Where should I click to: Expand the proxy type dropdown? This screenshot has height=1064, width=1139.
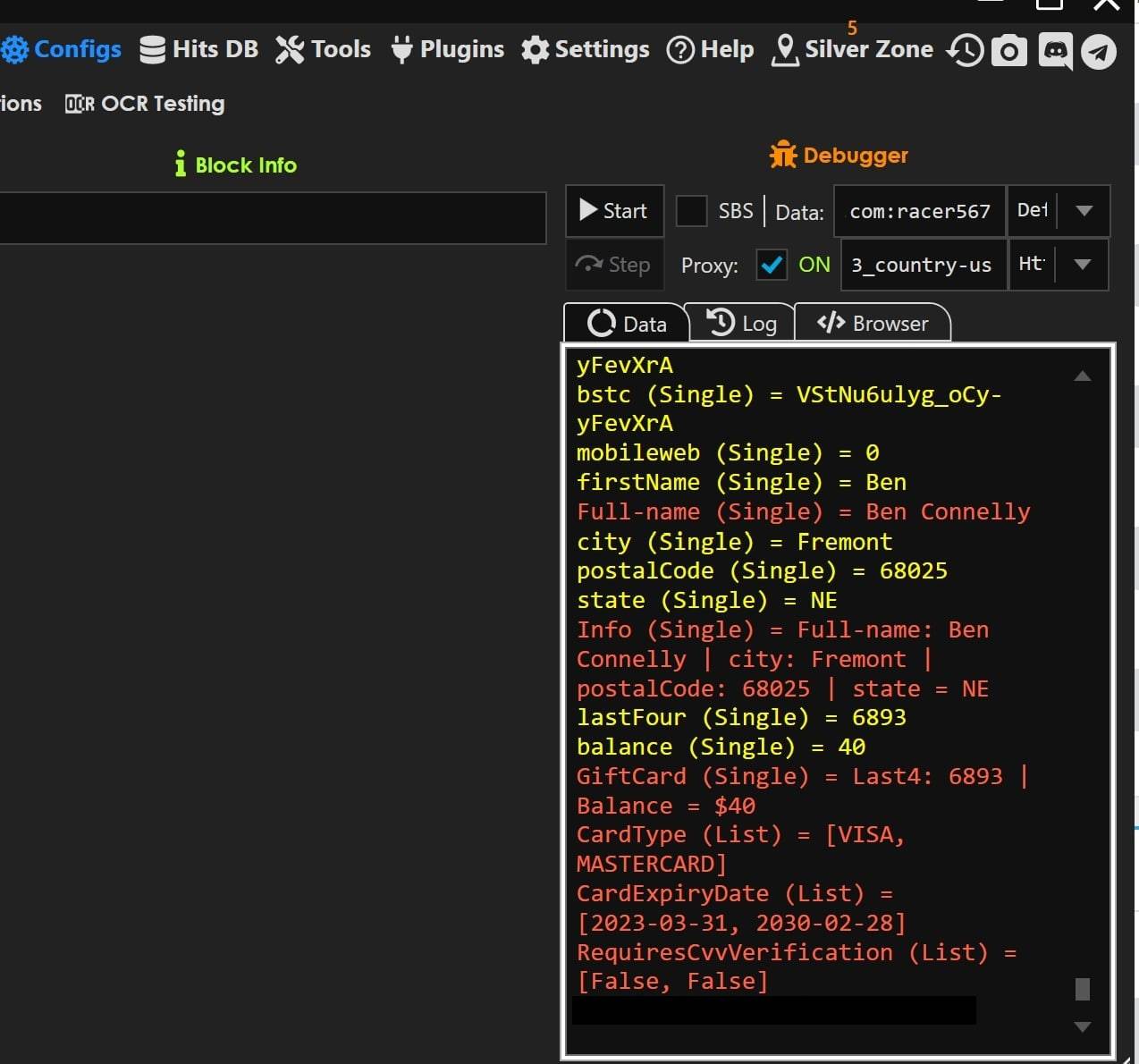coord(1082,265)
